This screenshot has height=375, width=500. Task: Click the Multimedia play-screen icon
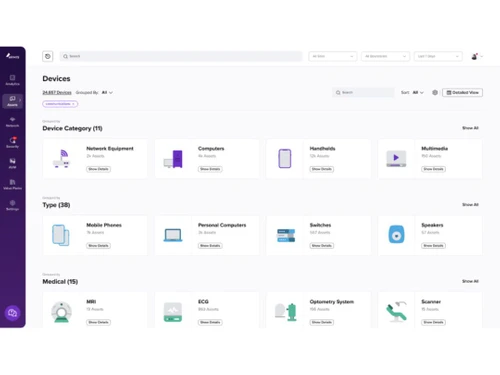tap(396, 158)
